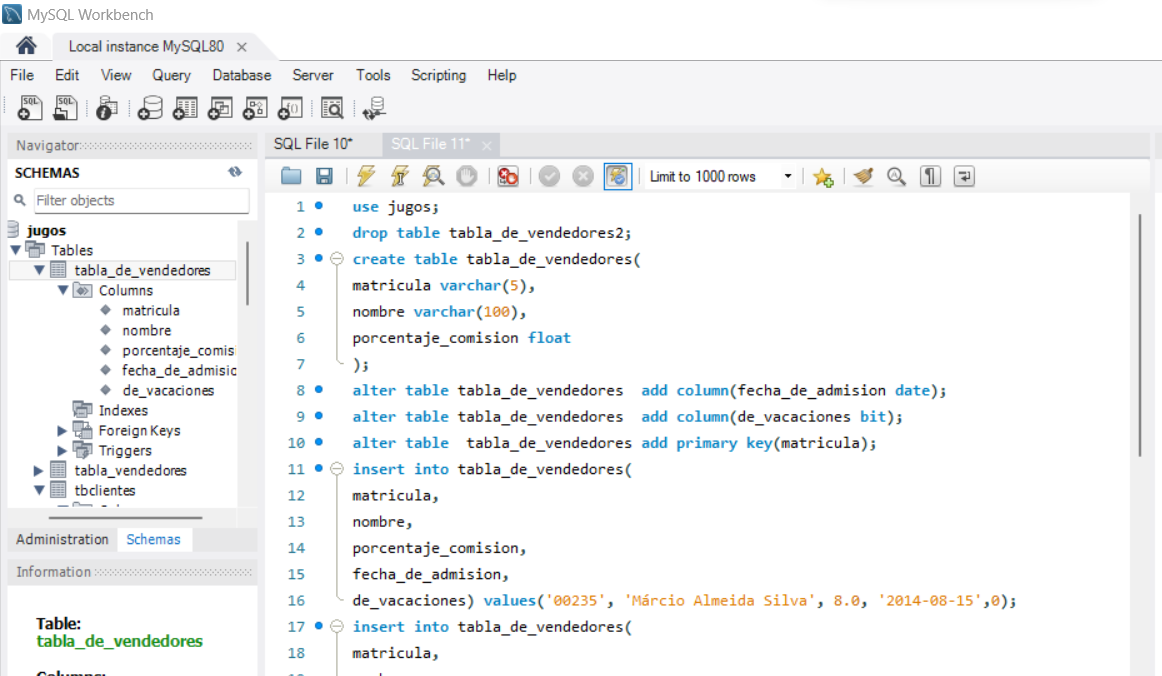Create a new schema in the server
The image size is (1162, 676).
click(x=150, y=108)
